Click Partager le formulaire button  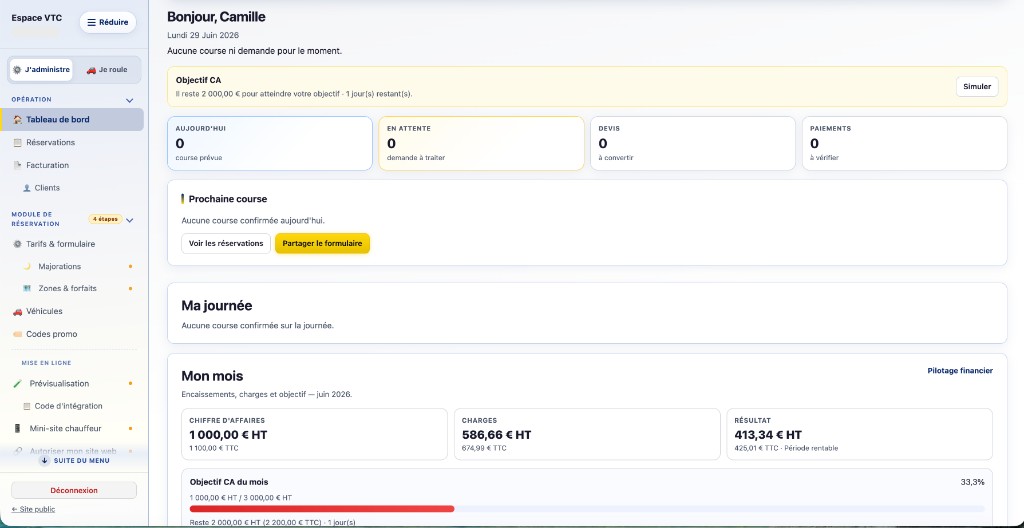323,244
